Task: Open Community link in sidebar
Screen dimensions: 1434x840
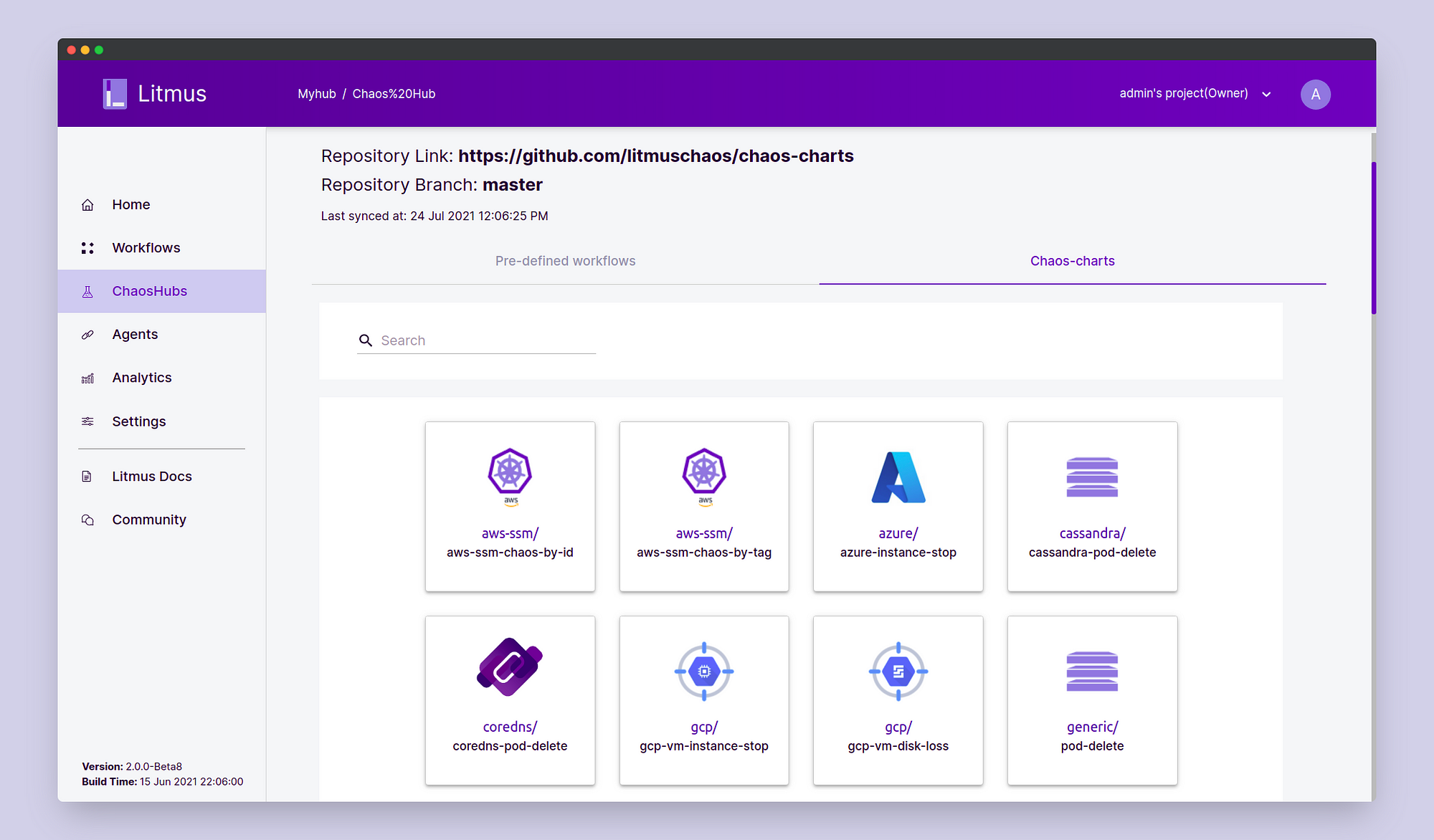Action: click(162, 520)
